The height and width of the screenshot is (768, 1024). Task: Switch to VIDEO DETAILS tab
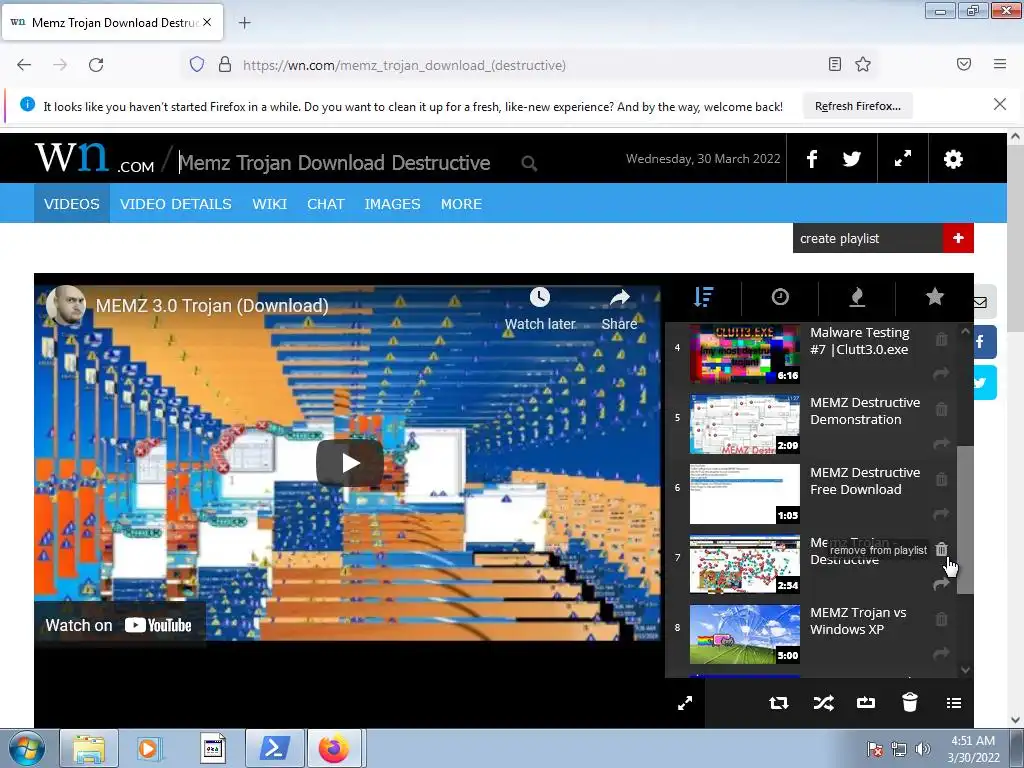[x=176, y=204]
